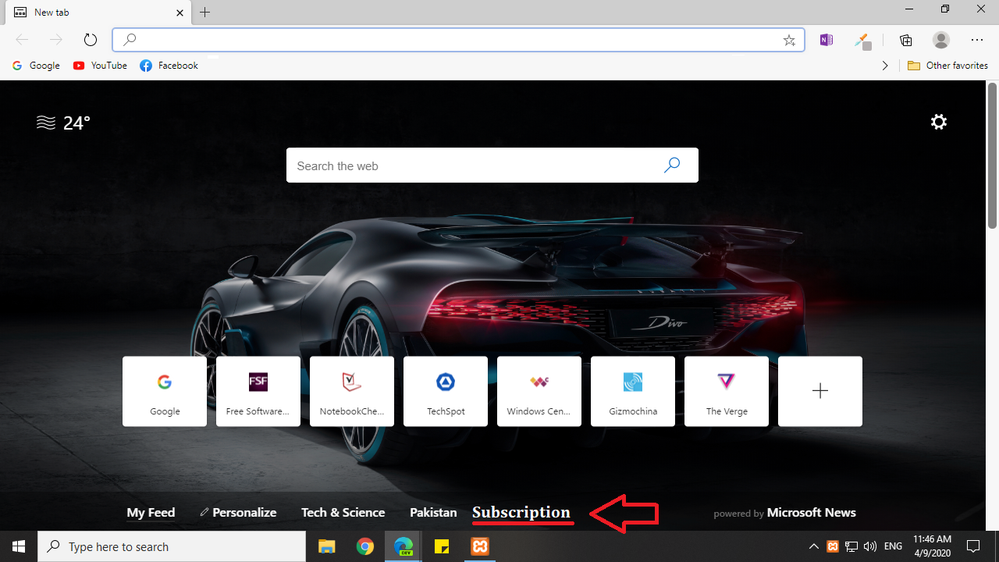Open the Windows Start menu

coord(18,547)
